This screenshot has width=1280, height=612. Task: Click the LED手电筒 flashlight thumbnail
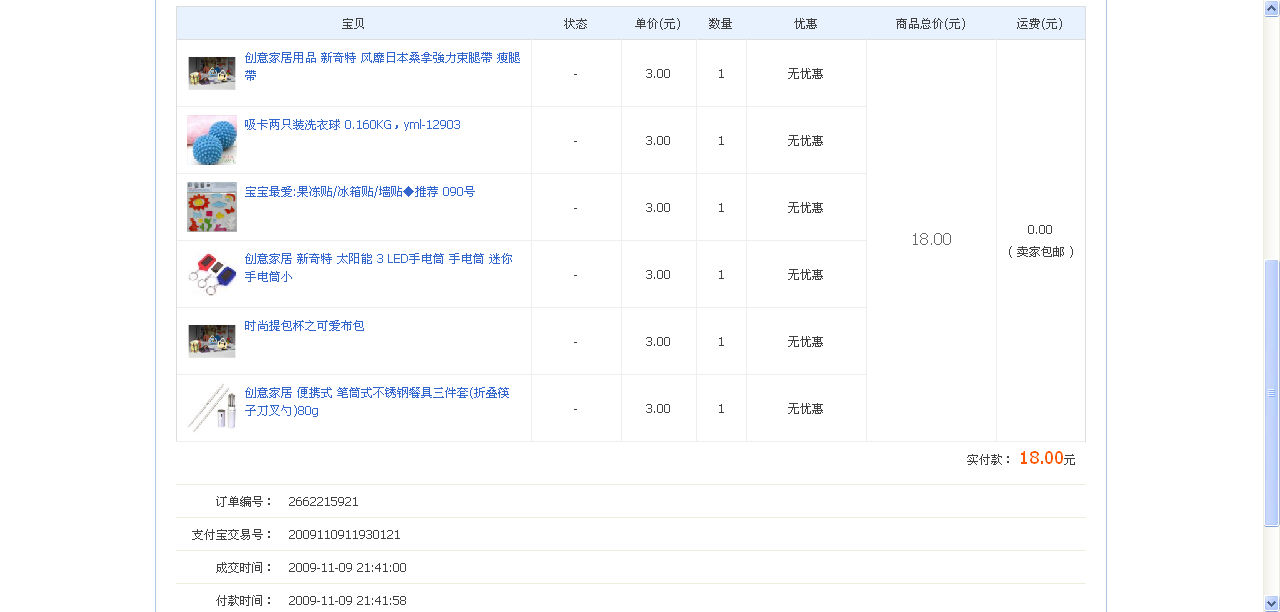(212, 274)
